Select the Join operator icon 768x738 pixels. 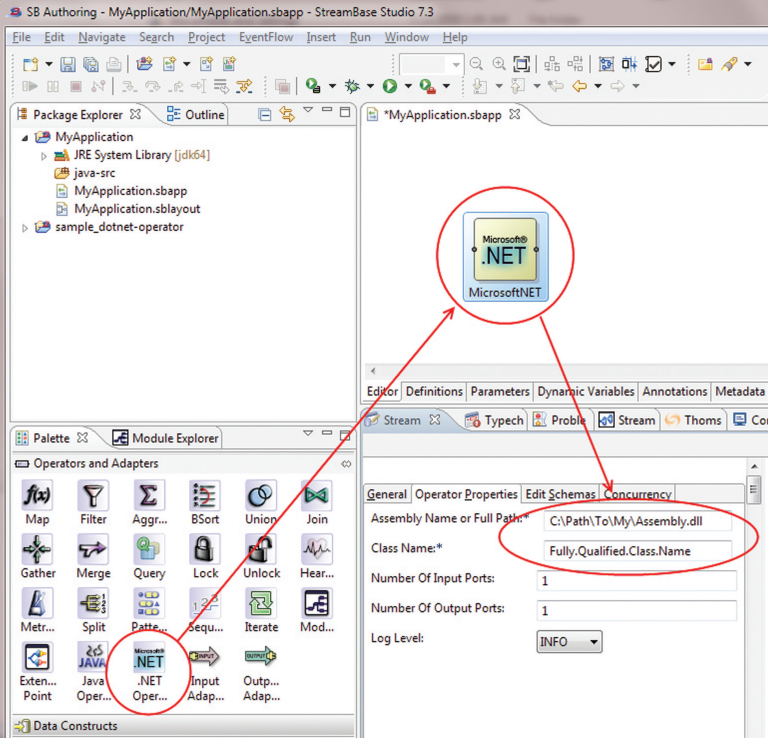click(x=316, y=497)
